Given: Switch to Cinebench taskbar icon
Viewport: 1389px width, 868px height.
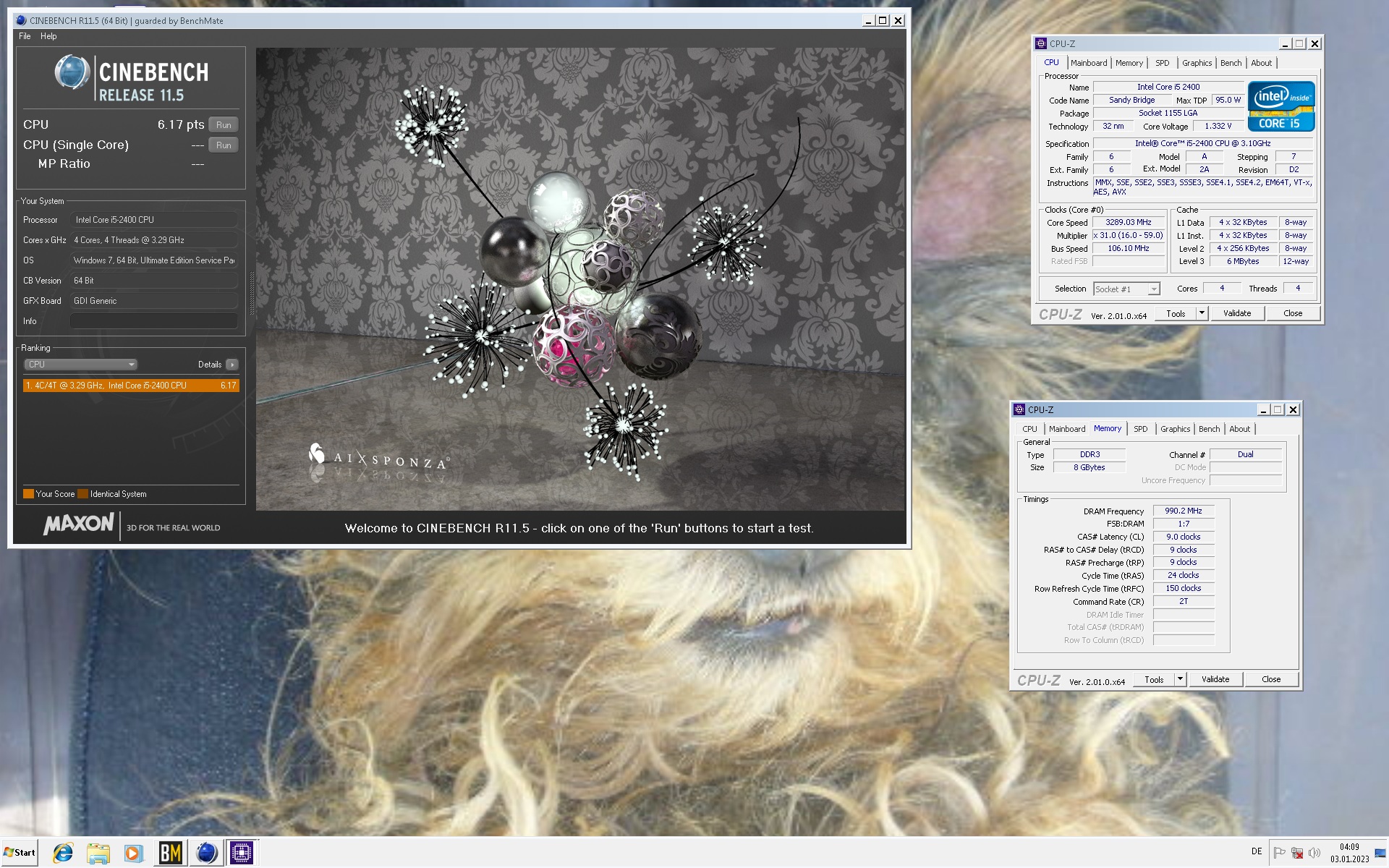Looking at the screenshot, I should point(206,853).
